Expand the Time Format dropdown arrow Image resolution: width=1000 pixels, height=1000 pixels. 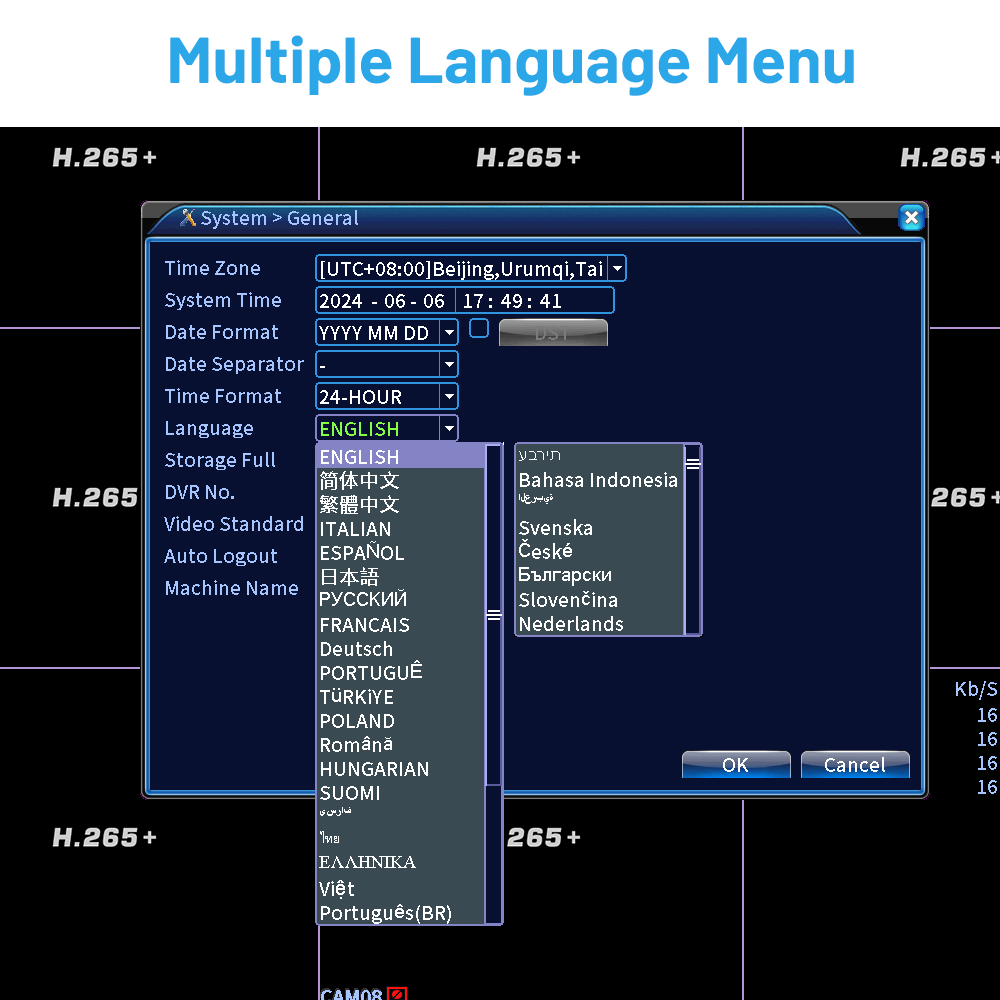[449, 396]
